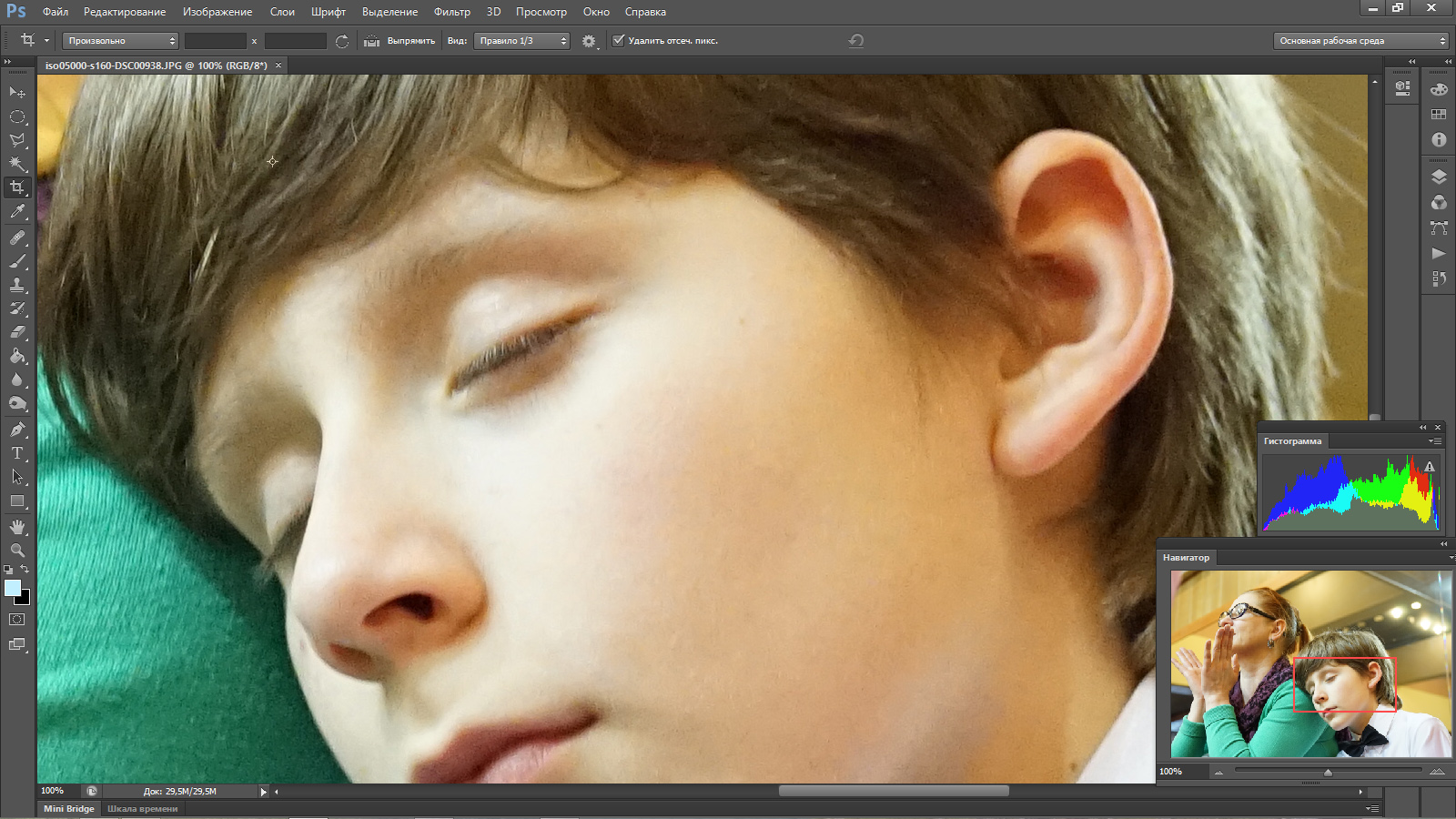Toggle Quick Mask mode

pos(17,620)
